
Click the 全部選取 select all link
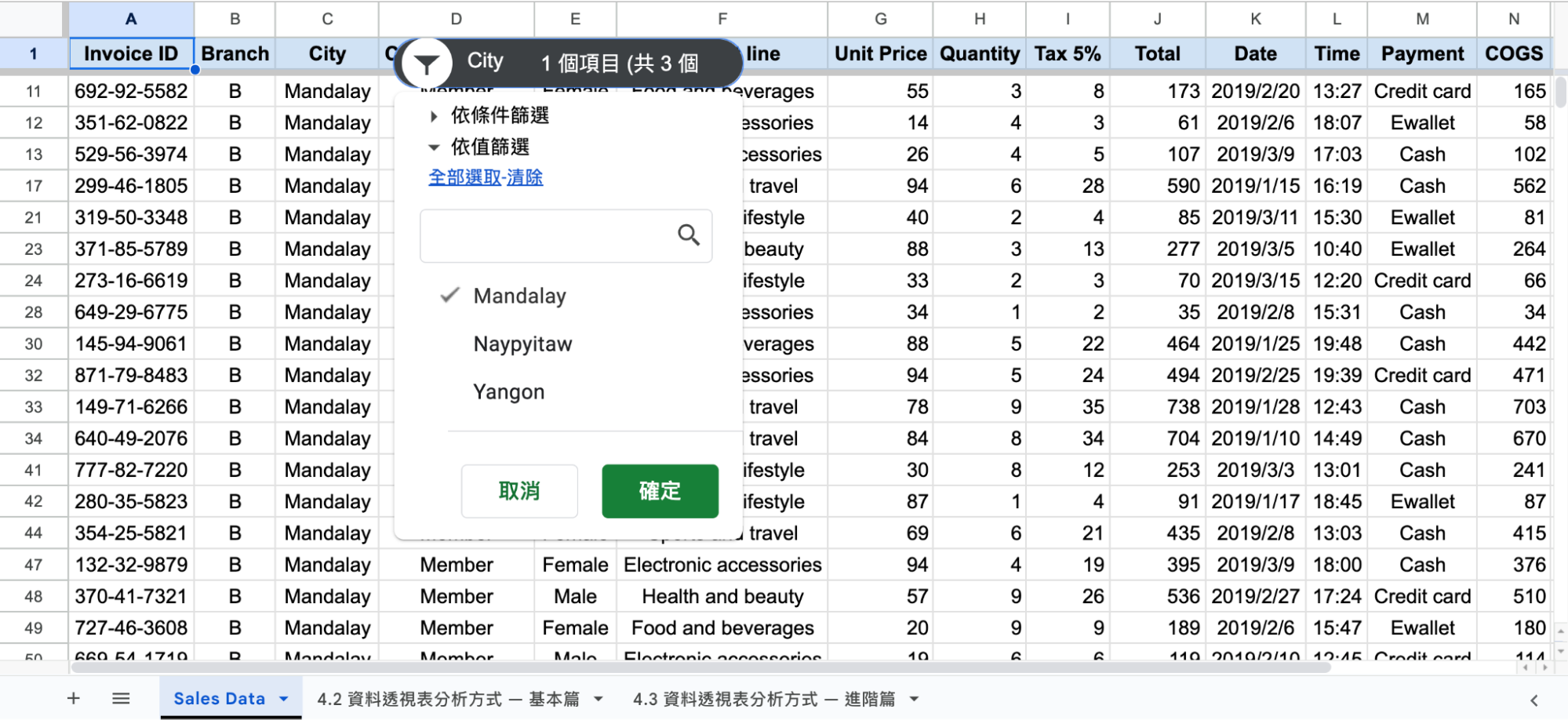pyautogui.click(x=464, y=178)
